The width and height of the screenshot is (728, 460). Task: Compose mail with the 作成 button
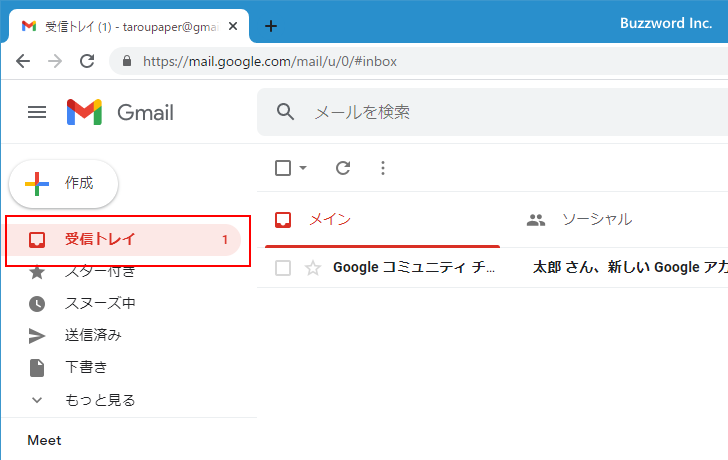[64, 184]
